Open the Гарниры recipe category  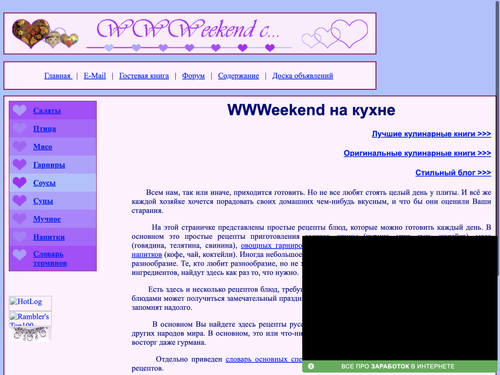pyautogui.click(x=49, y=165)
